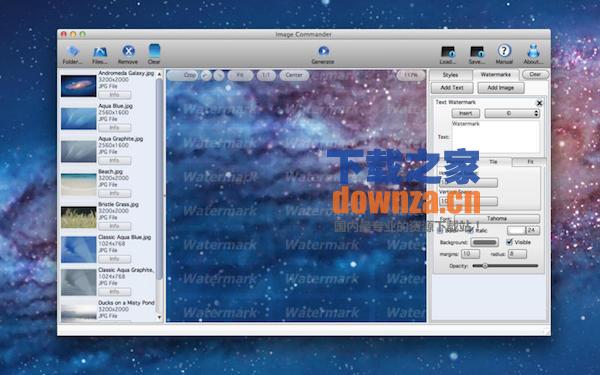Select the Tile placement tab

pyautogui.click(x=493, y=162)
